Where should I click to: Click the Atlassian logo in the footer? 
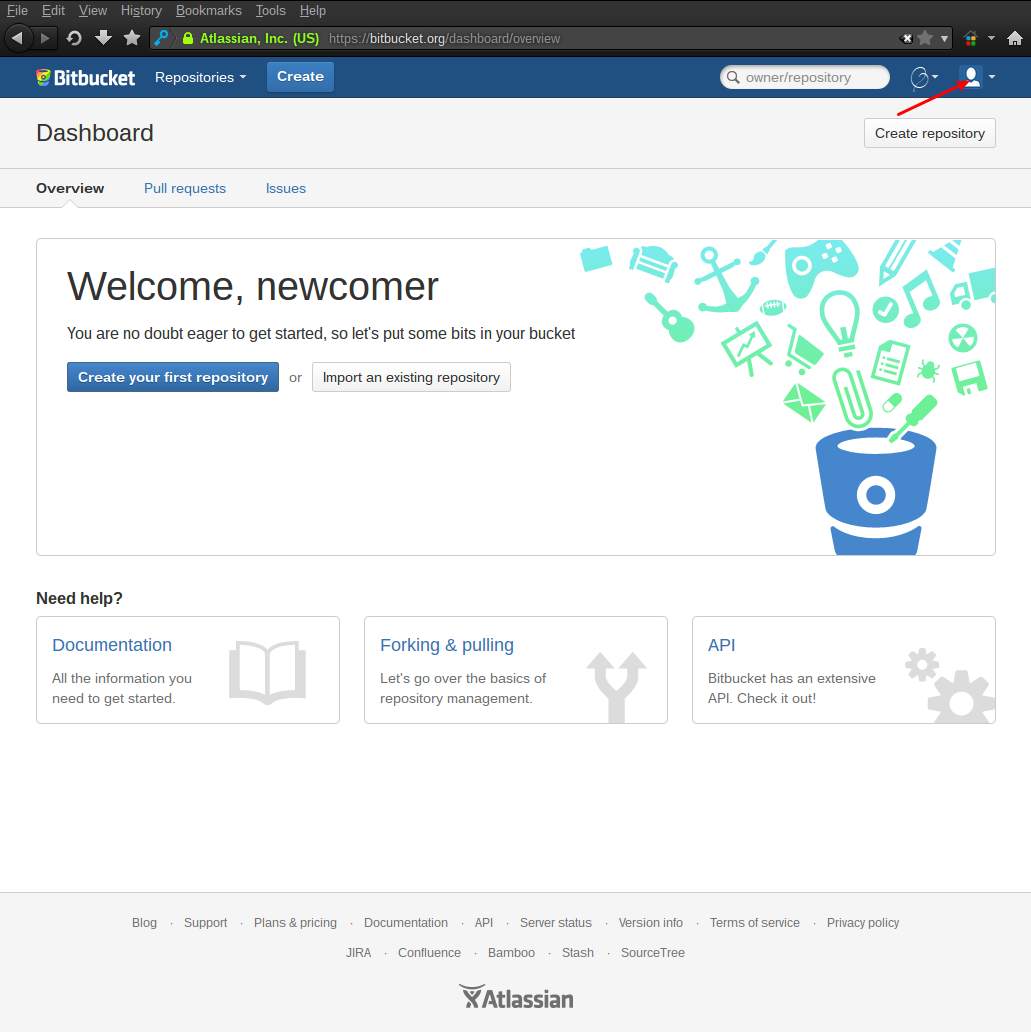516,996
